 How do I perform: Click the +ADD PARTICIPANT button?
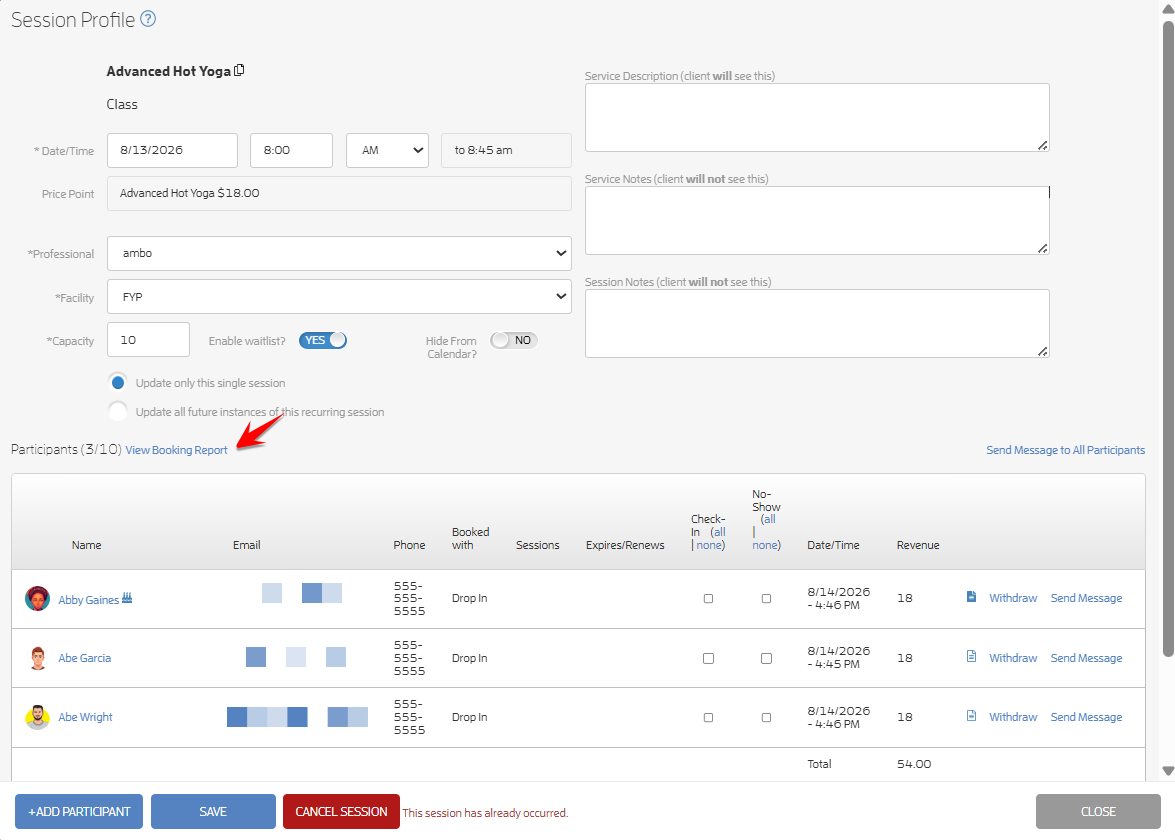pos(79,812)
